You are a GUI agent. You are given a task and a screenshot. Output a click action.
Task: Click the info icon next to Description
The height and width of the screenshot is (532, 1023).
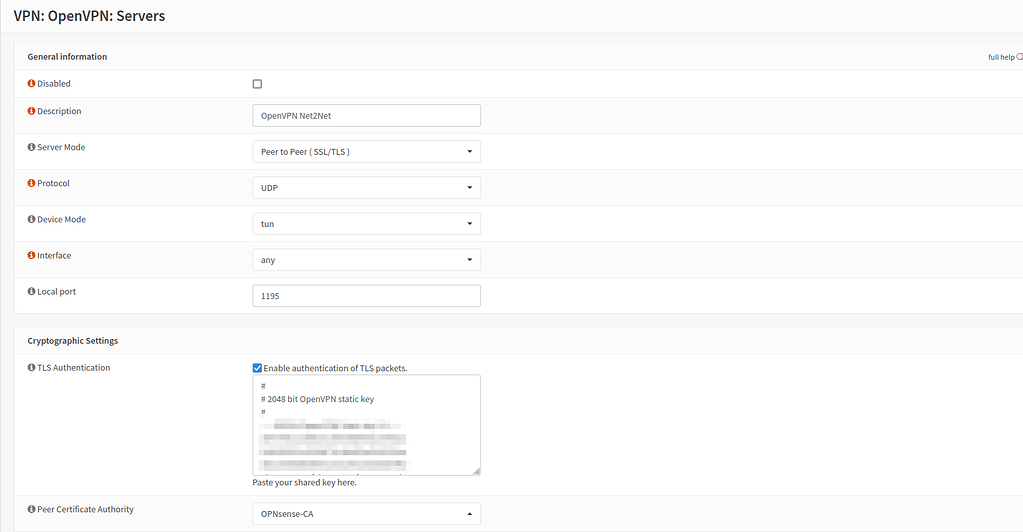31,112
